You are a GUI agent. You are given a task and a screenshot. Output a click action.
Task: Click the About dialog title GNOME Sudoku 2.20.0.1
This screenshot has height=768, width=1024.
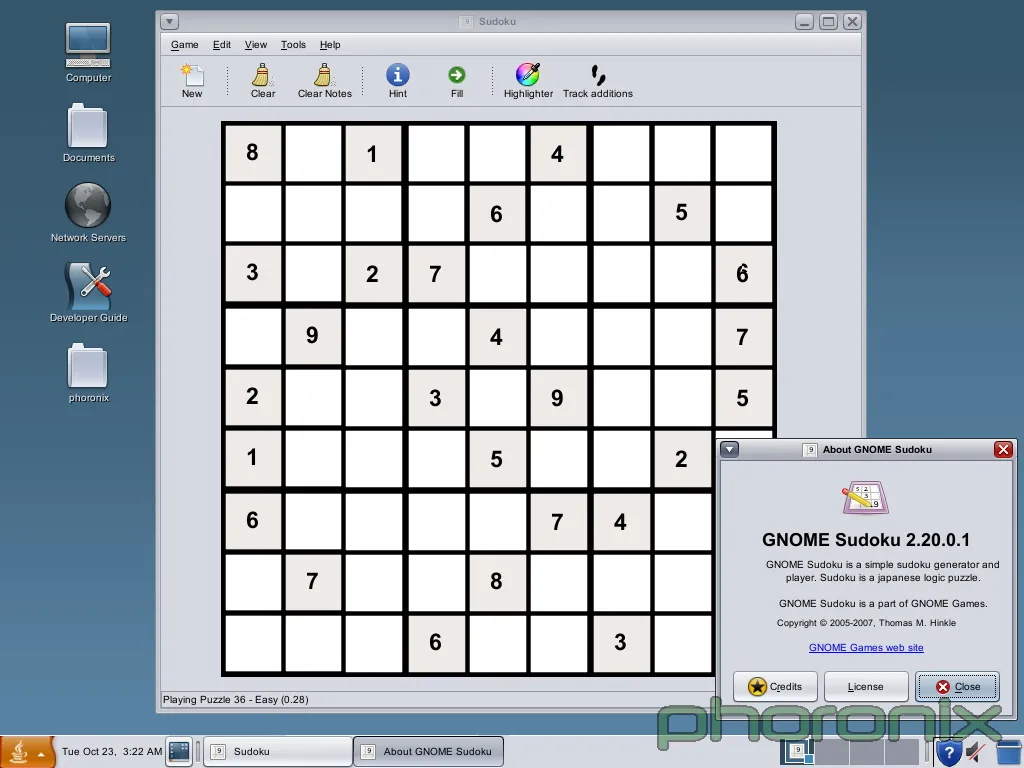tap(866, 539)
